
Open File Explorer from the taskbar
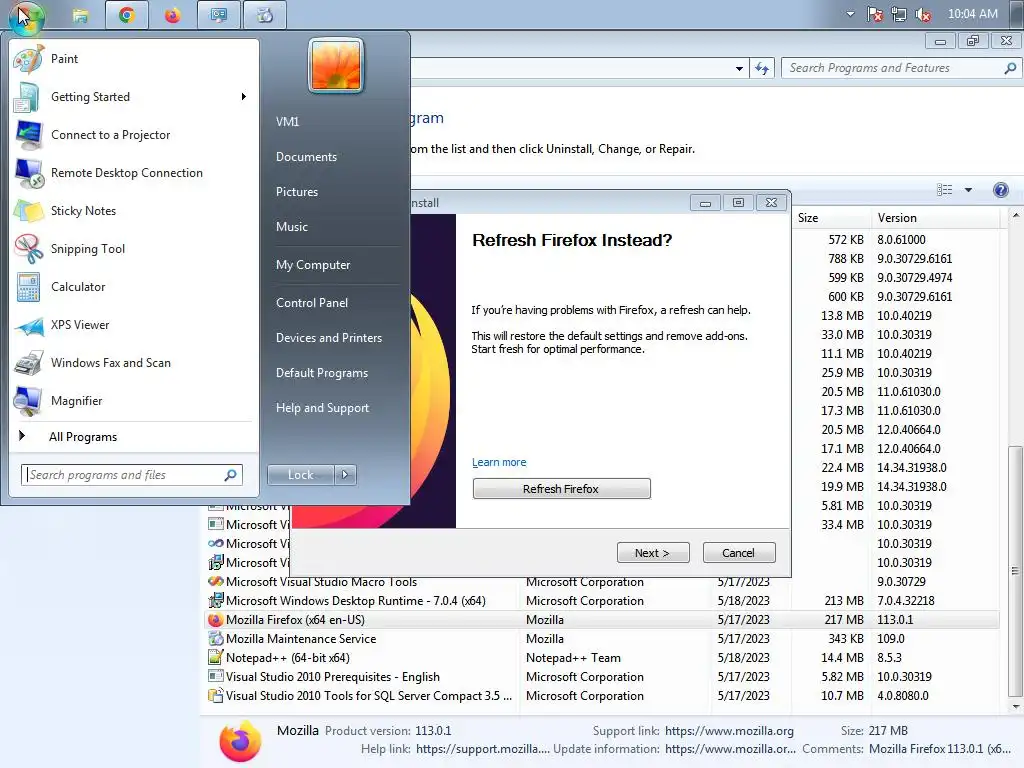80,16
